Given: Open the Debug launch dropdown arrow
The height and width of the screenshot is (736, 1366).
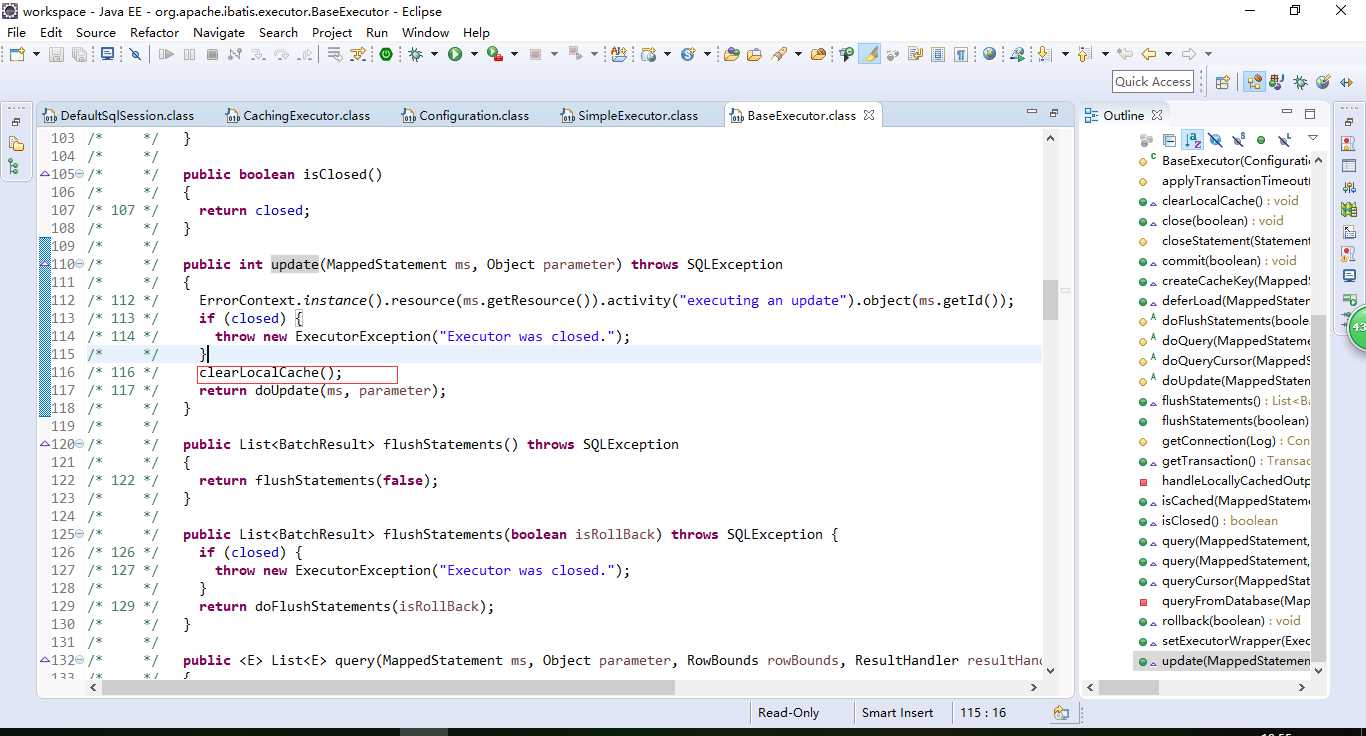Looking at the screenshot, I should click(x=434, y=54).
